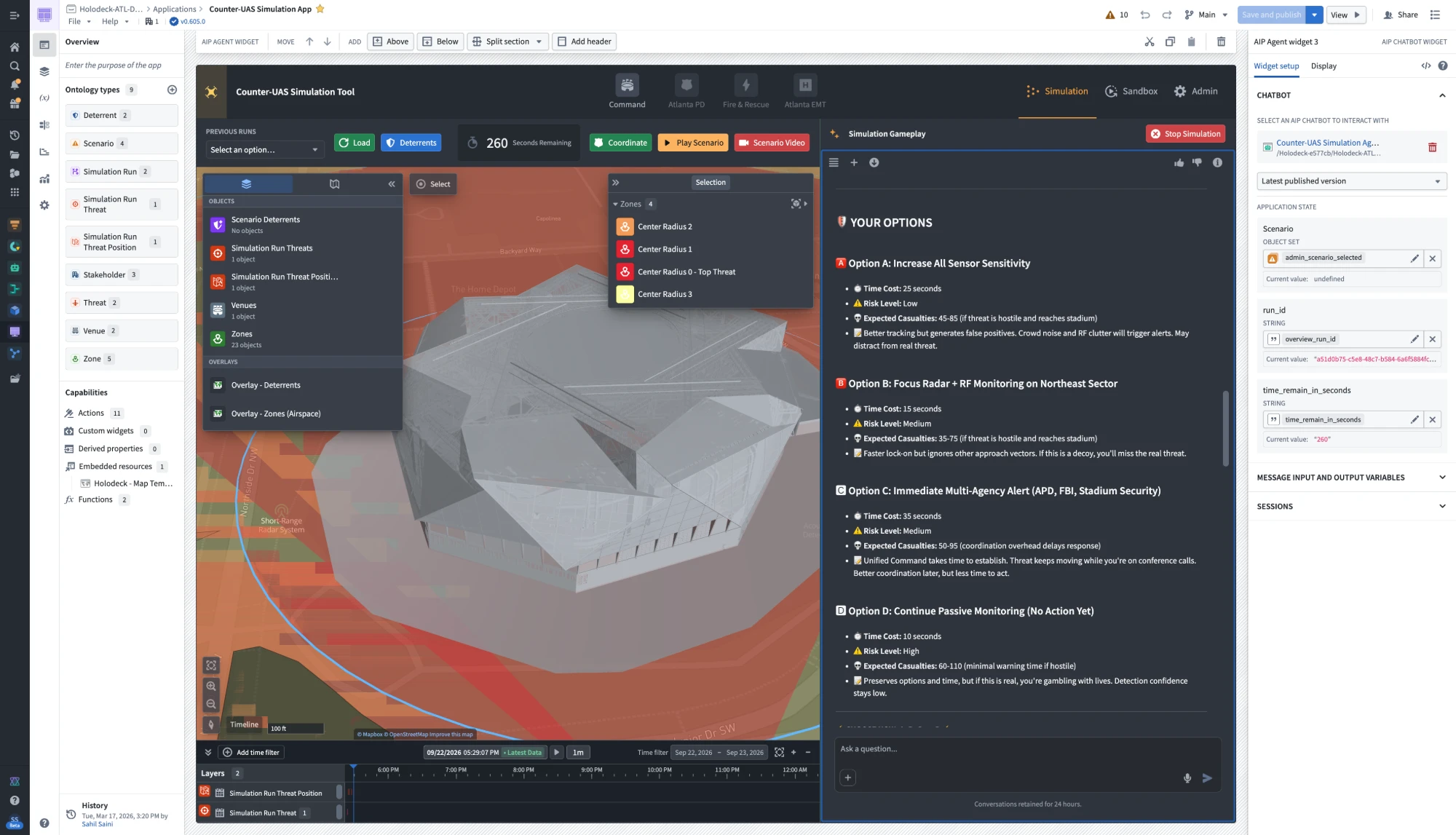Toggle the Select mode on the map
This screenshot has width=1456, height=835.
(433, 184)
